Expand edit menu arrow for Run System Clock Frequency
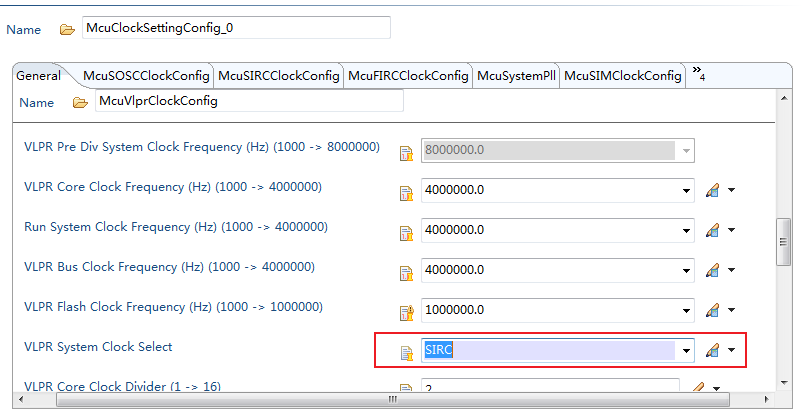Screen dimensions: 805x419 (732, 231)
